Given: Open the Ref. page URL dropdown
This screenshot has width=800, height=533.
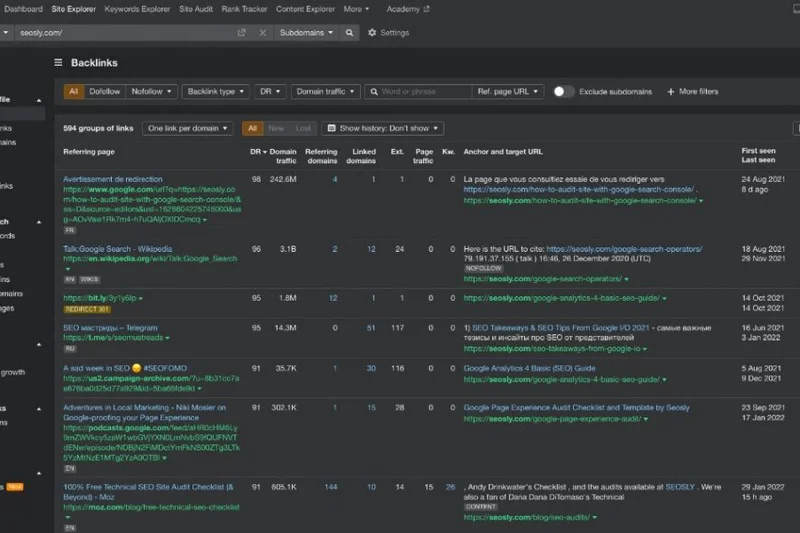Looking at the screenshot, I should tap(508, 91).
